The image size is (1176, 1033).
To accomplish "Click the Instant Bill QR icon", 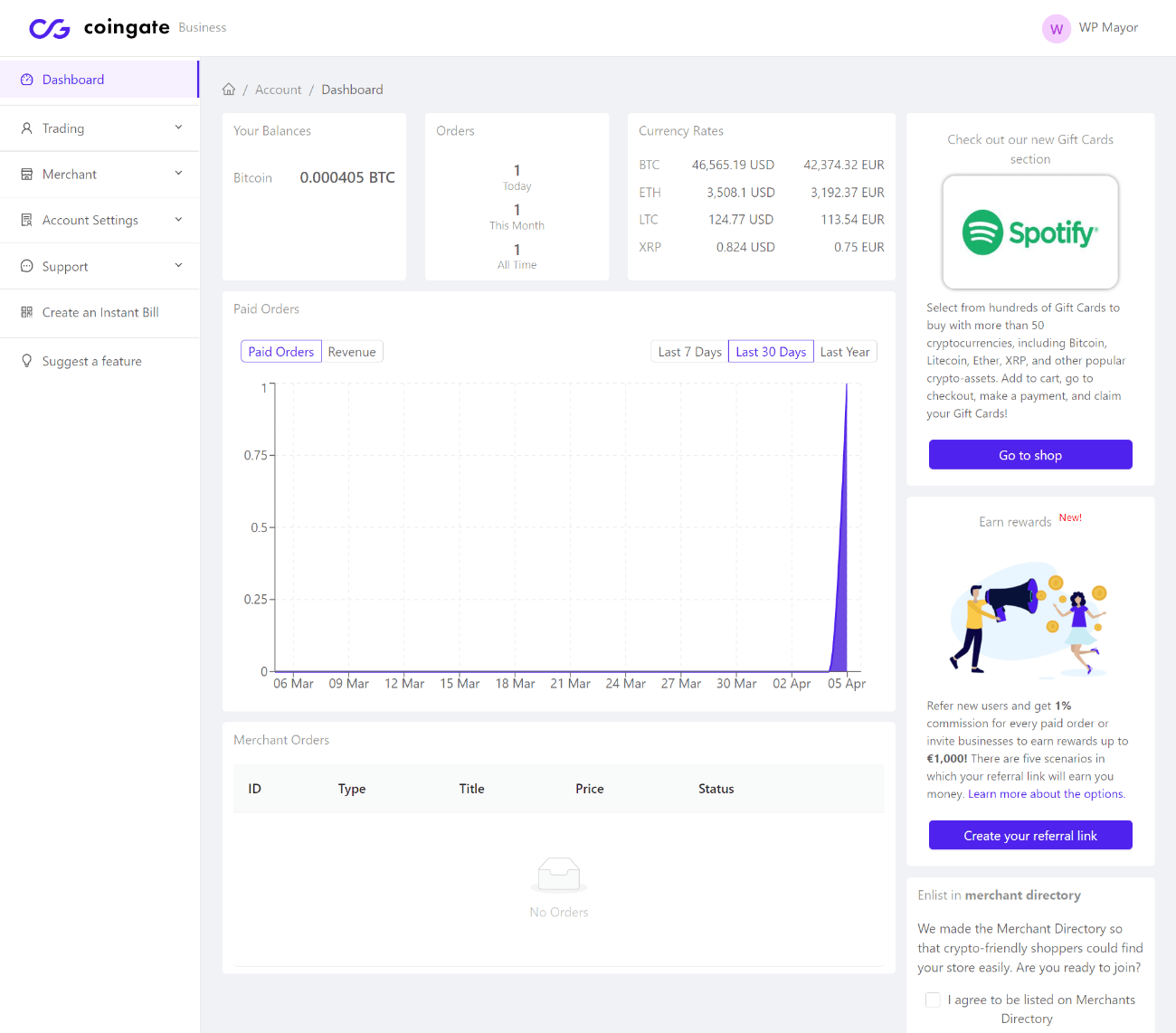I will pyautogui.click(x=27, y=312).
